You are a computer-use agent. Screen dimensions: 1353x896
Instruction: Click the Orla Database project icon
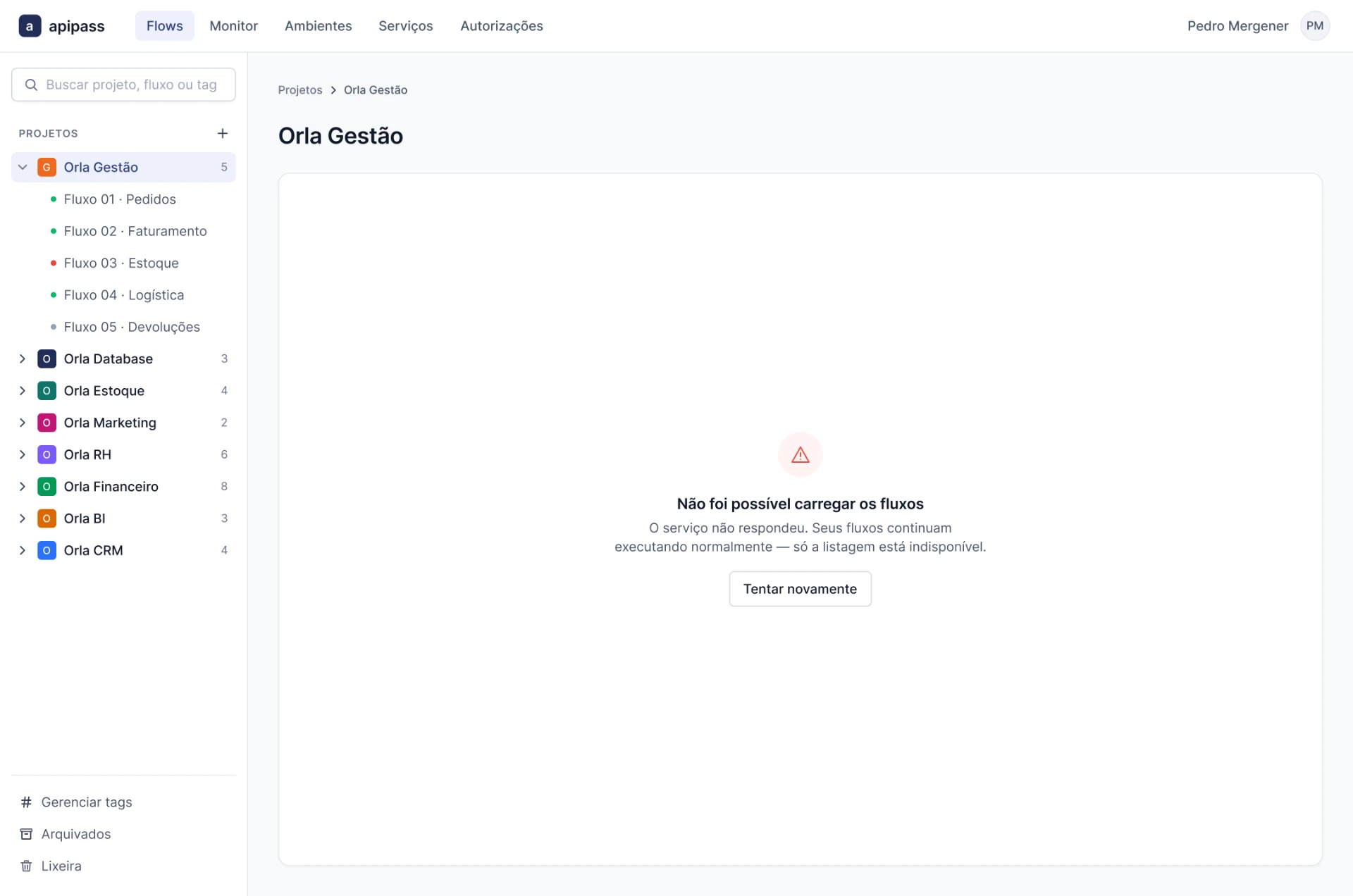coord(47,359)
